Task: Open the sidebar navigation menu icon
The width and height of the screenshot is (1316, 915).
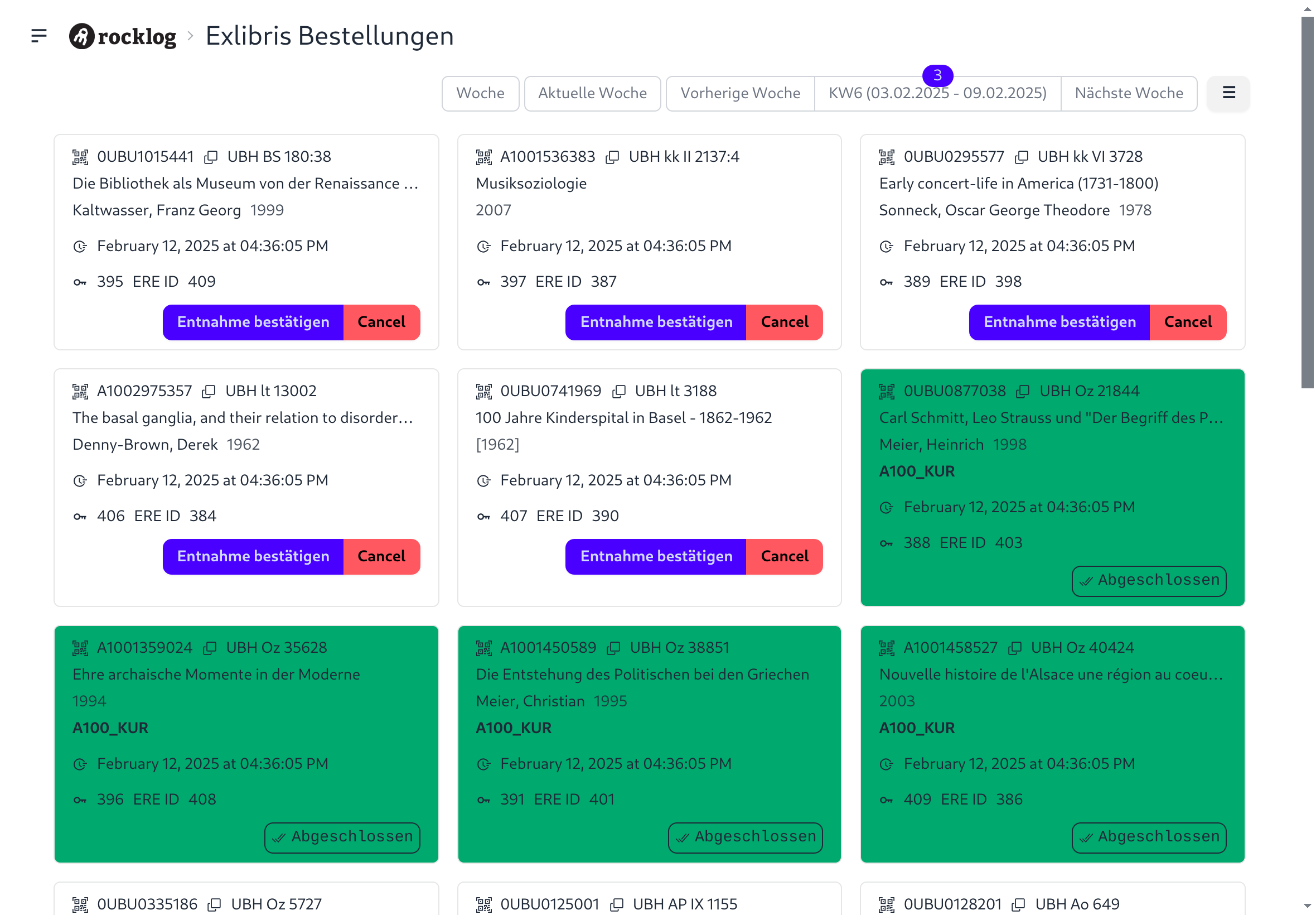Action: (38, 36)
